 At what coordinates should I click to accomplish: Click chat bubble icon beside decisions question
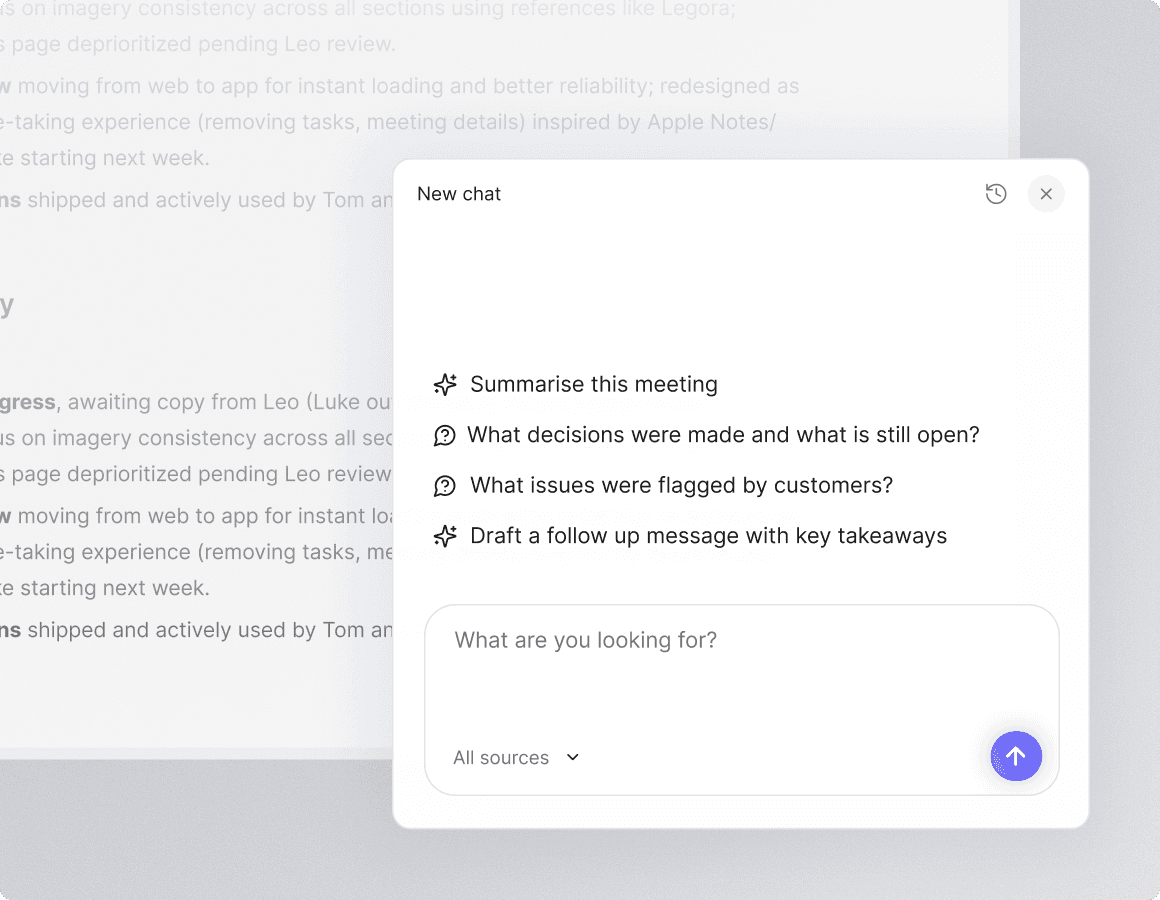click(445, 436)
